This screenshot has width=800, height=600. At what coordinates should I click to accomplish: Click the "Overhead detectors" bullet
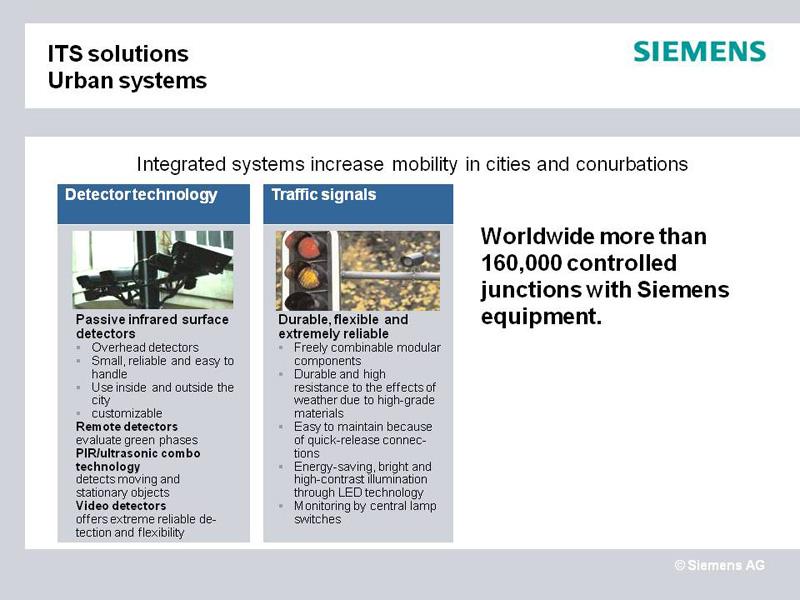pyautogui.click(x=145, y=347)
